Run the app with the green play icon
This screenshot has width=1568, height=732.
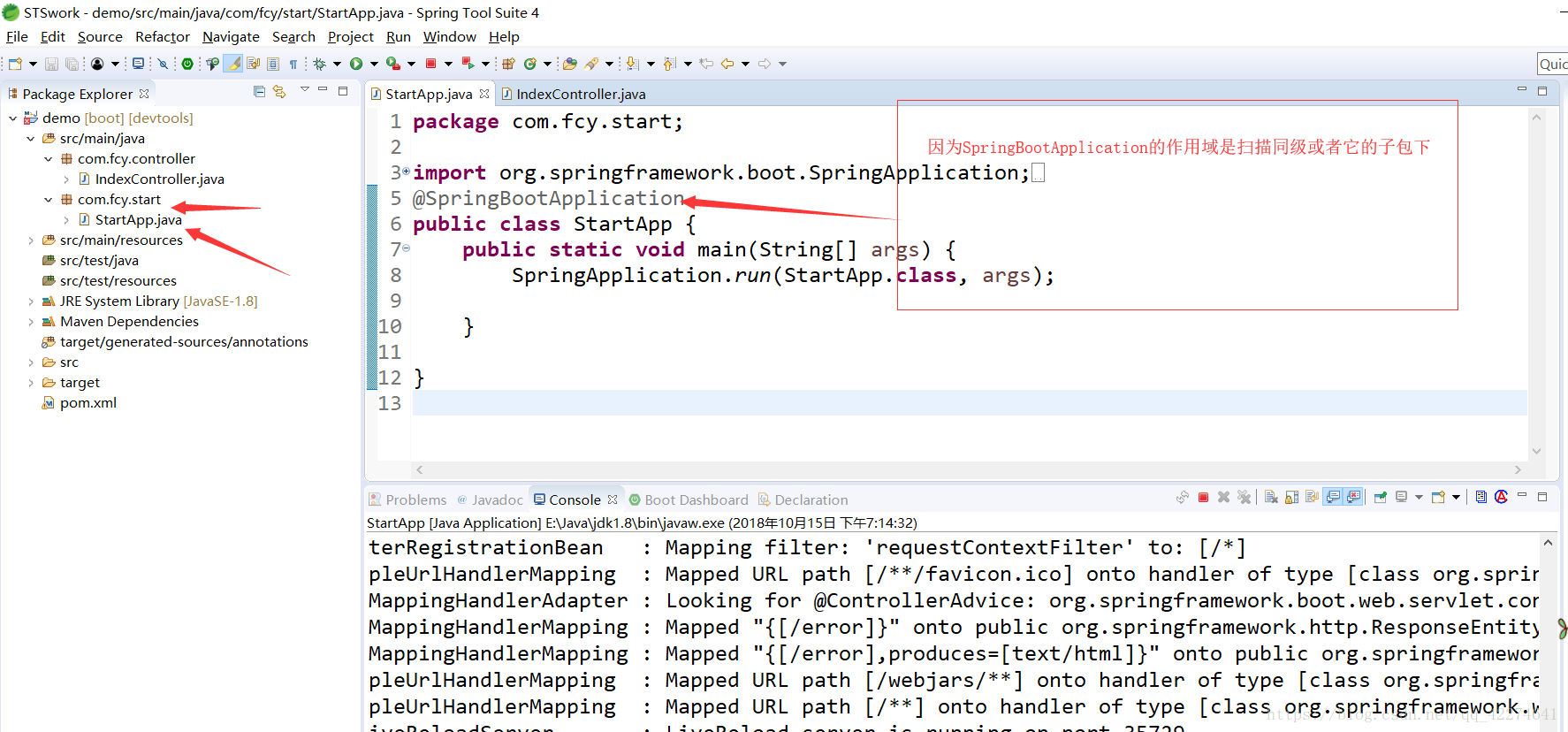(x=356, y=64)
